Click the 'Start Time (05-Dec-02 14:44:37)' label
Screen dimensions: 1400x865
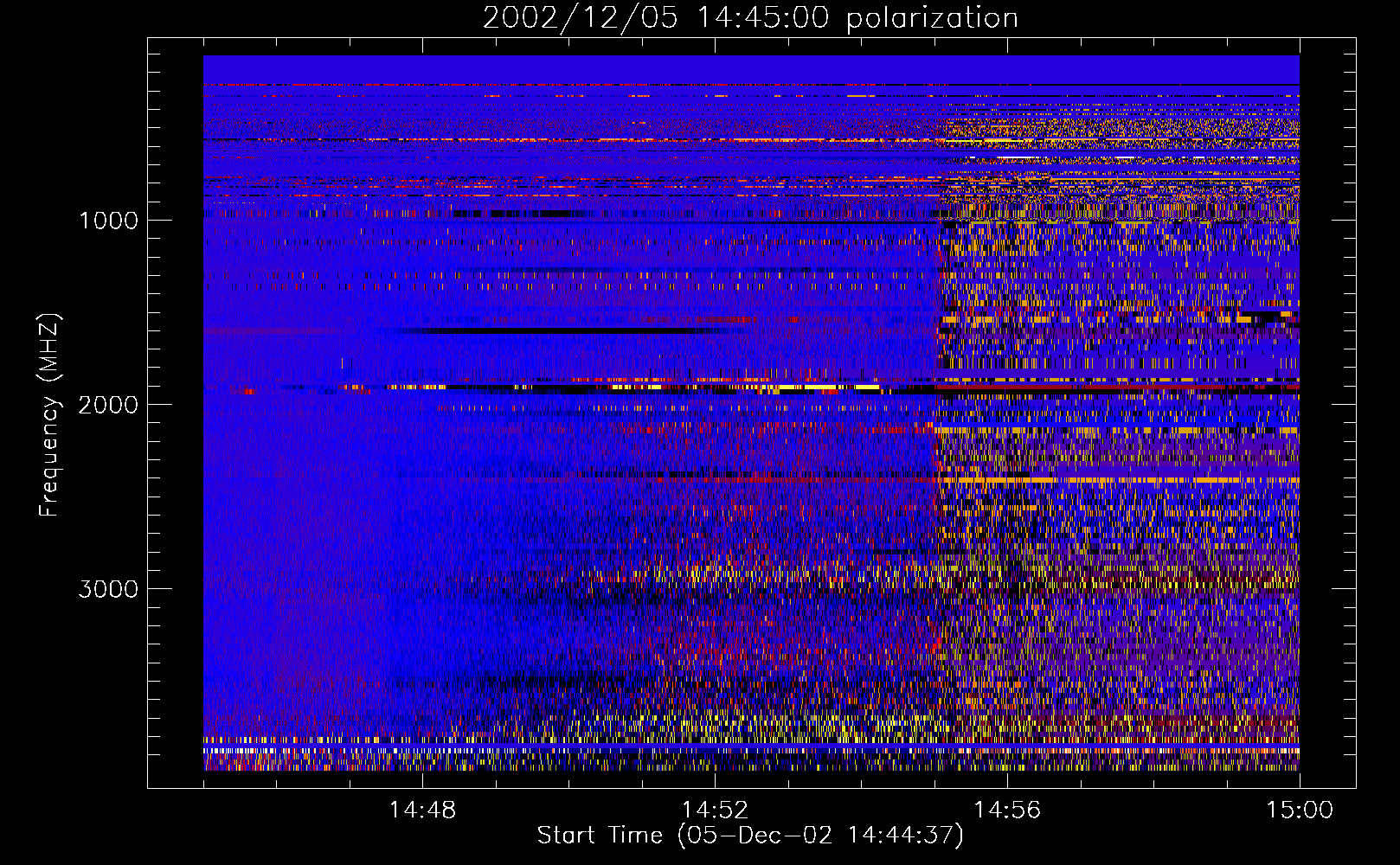750,836
